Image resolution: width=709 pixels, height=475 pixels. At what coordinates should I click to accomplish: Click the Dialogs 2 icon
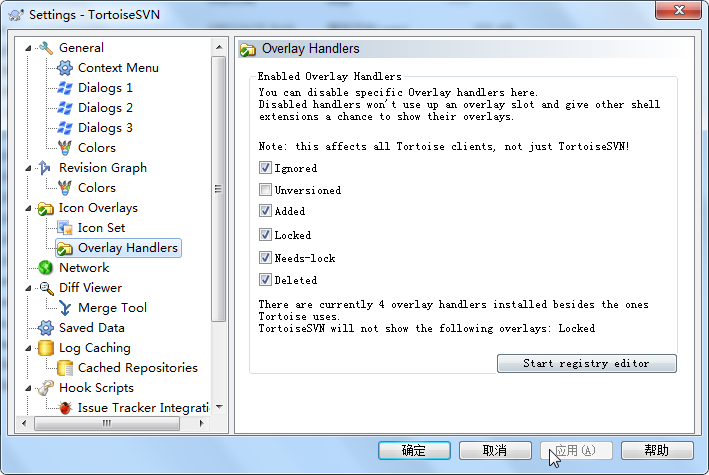[x=65, y=108]
